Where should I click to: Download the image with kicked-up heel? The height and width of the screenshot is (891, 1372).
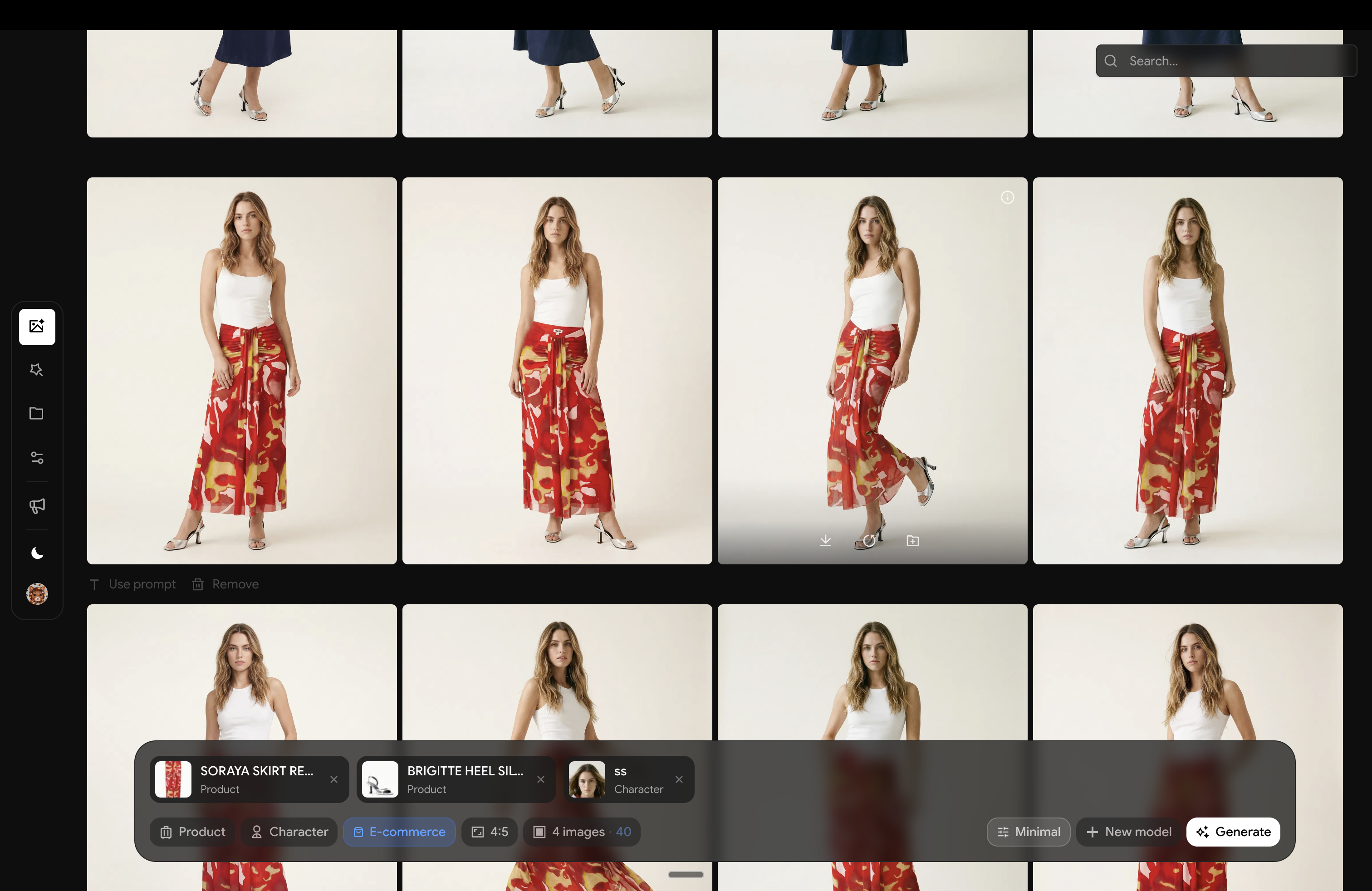[825, 541]
